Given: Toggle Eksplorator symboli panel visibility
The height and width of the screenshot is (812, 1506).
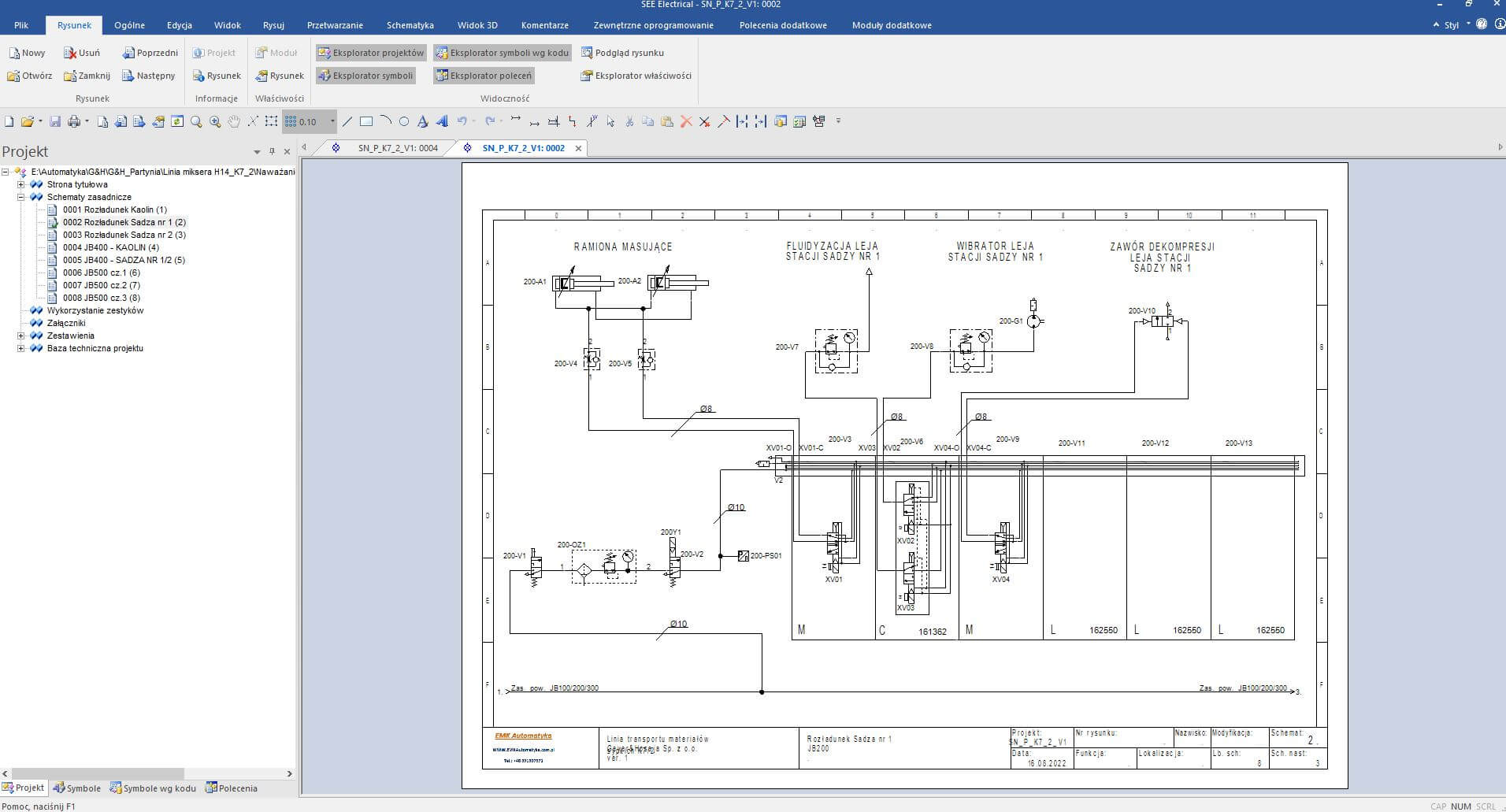Looking at the screenshot, I should [365, 76].
